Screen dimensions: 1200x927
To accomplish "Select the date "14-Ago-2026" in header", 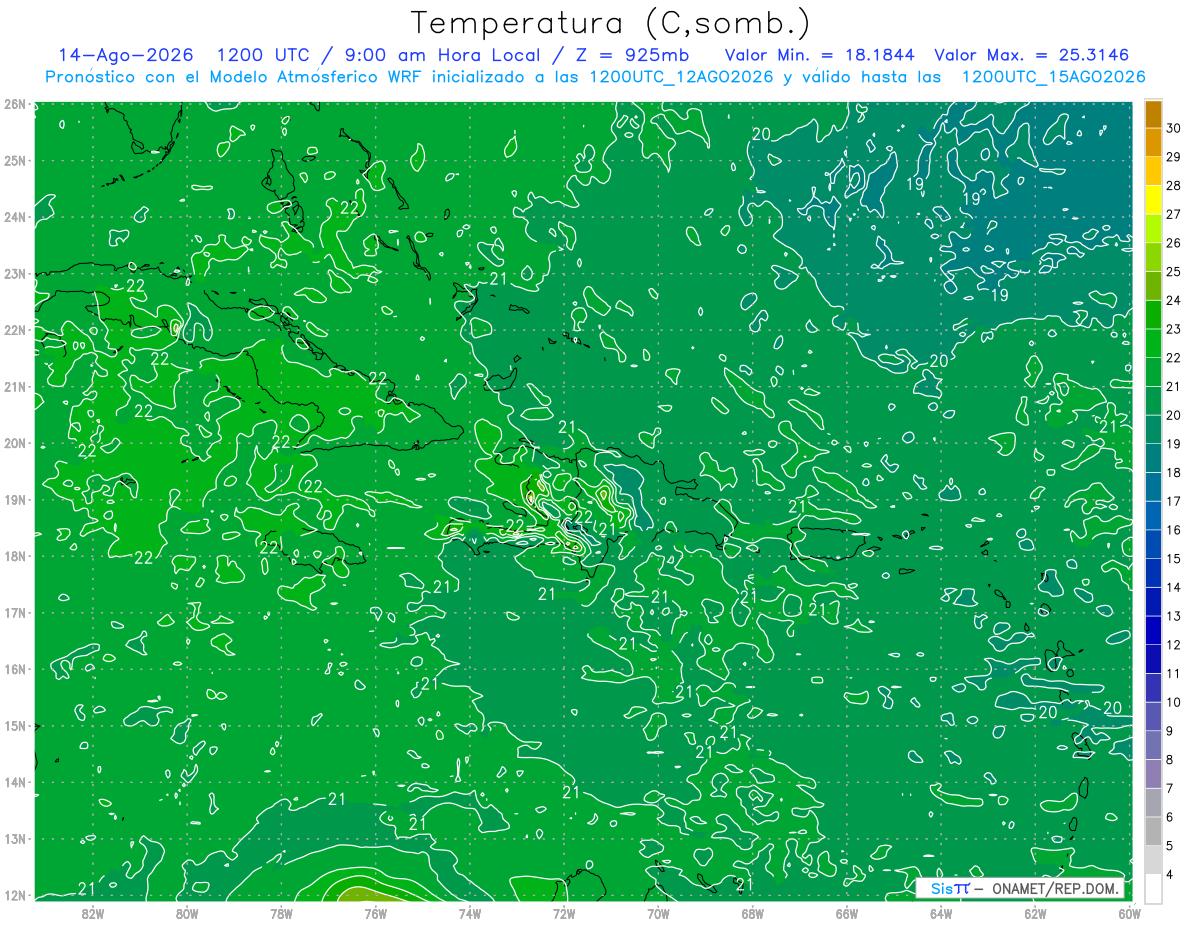I will coord(126,55).
